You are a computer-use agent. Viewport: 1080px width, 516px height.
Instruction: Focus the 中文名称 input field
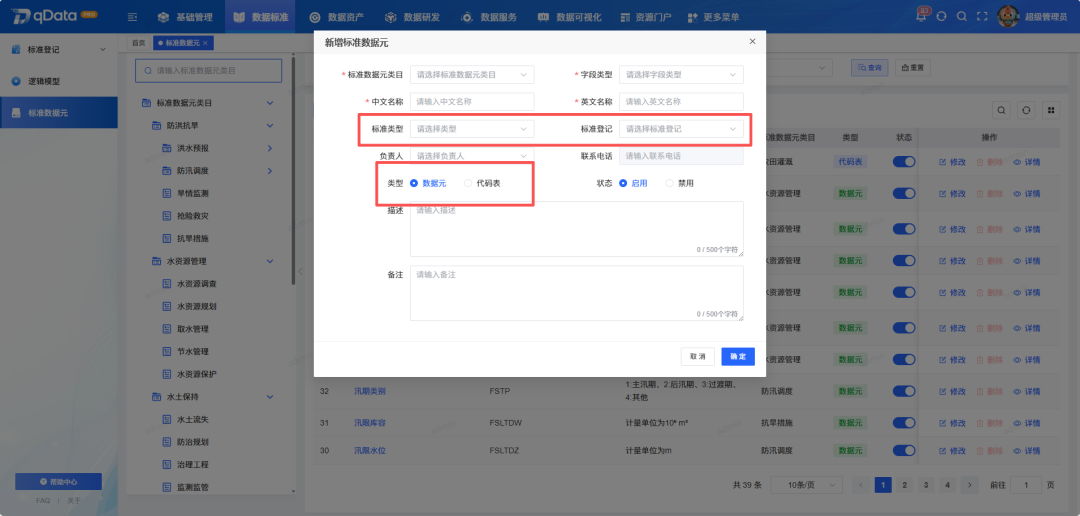pyautogui.click(x=472, y=101)
